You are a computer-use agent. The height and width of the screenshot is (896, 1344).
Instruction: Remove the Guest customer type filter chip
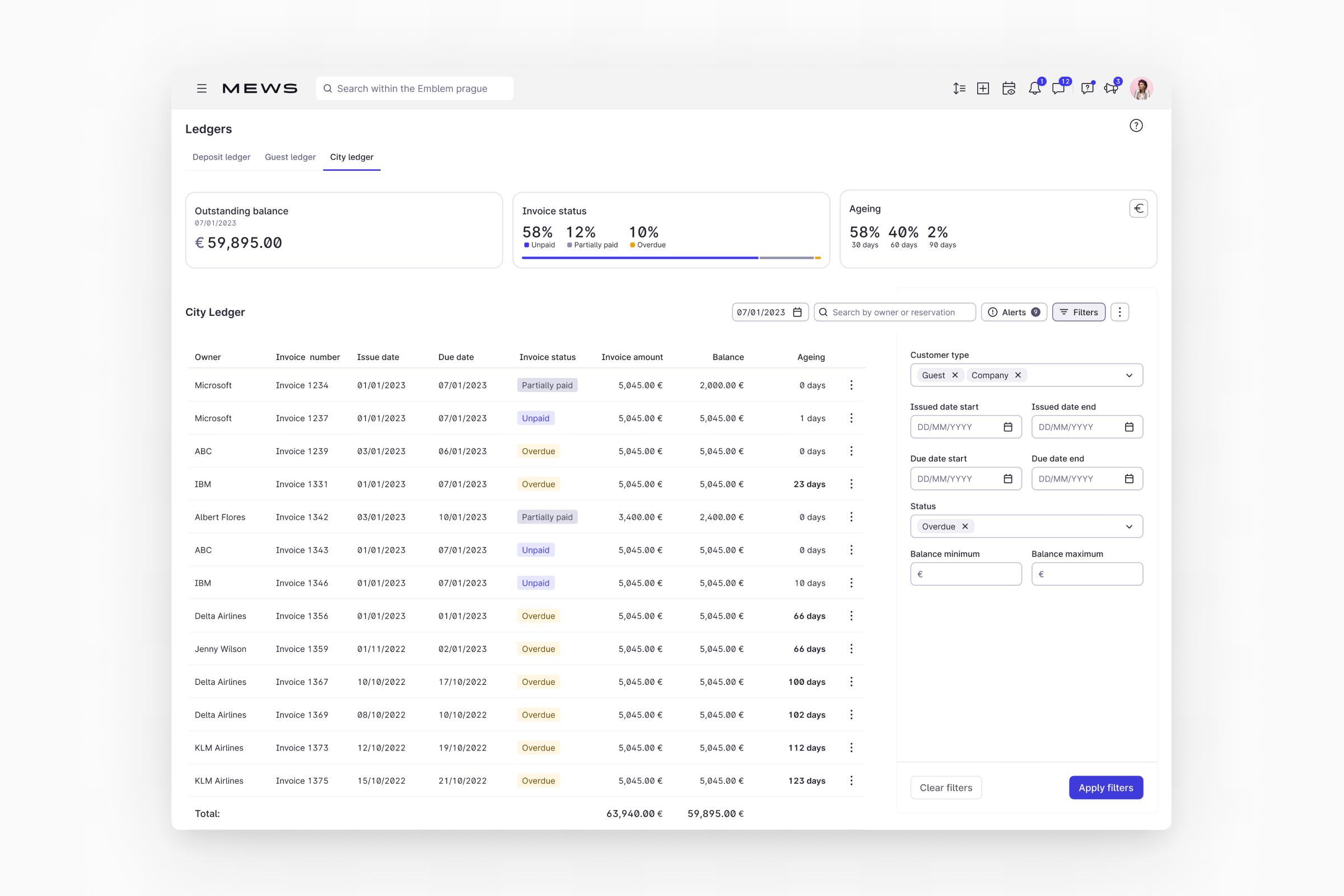[x=954, y=375]
